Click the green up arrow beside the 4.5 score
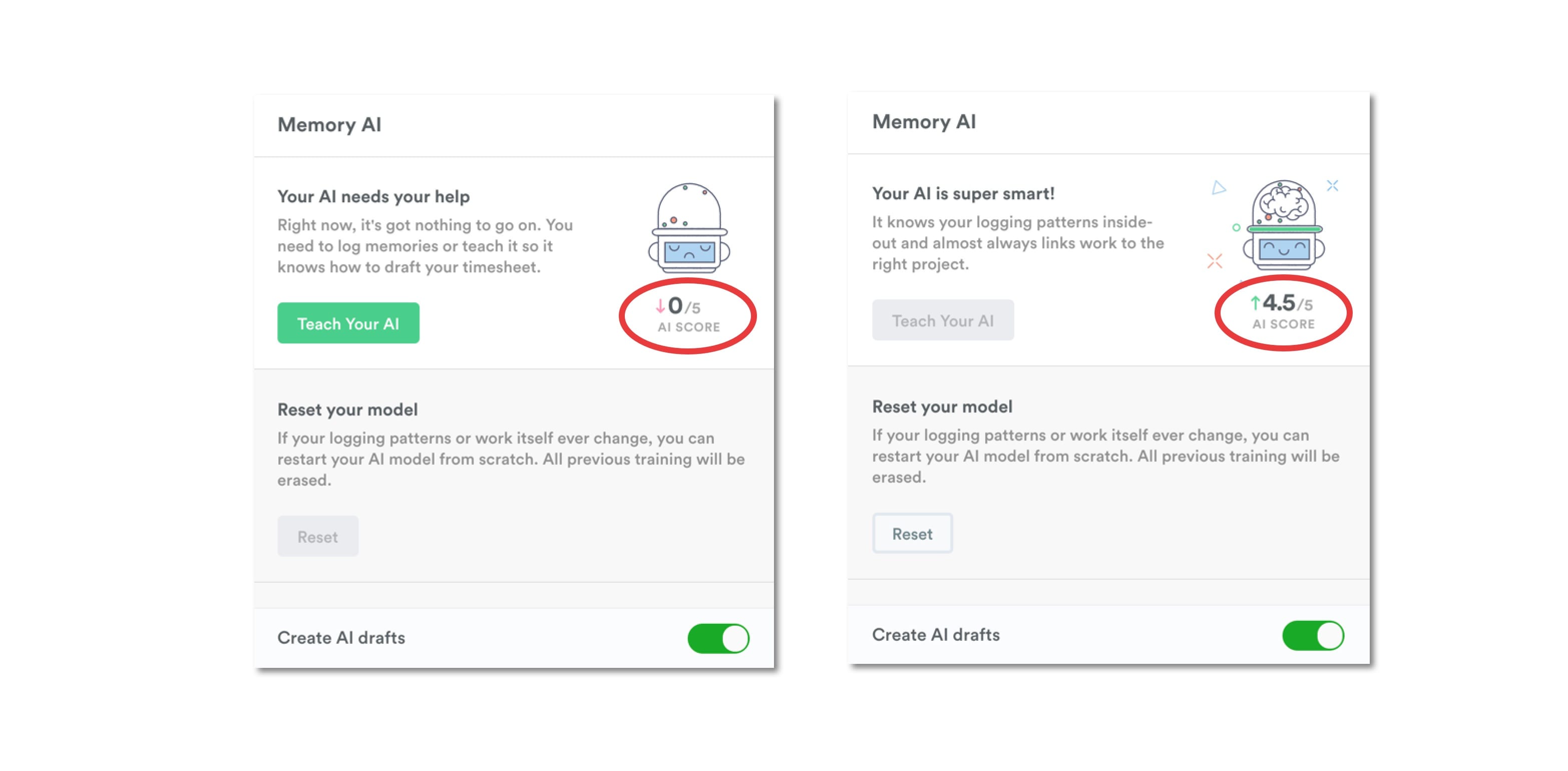This screenshot has height=771, width=1568. point(1255,302)
